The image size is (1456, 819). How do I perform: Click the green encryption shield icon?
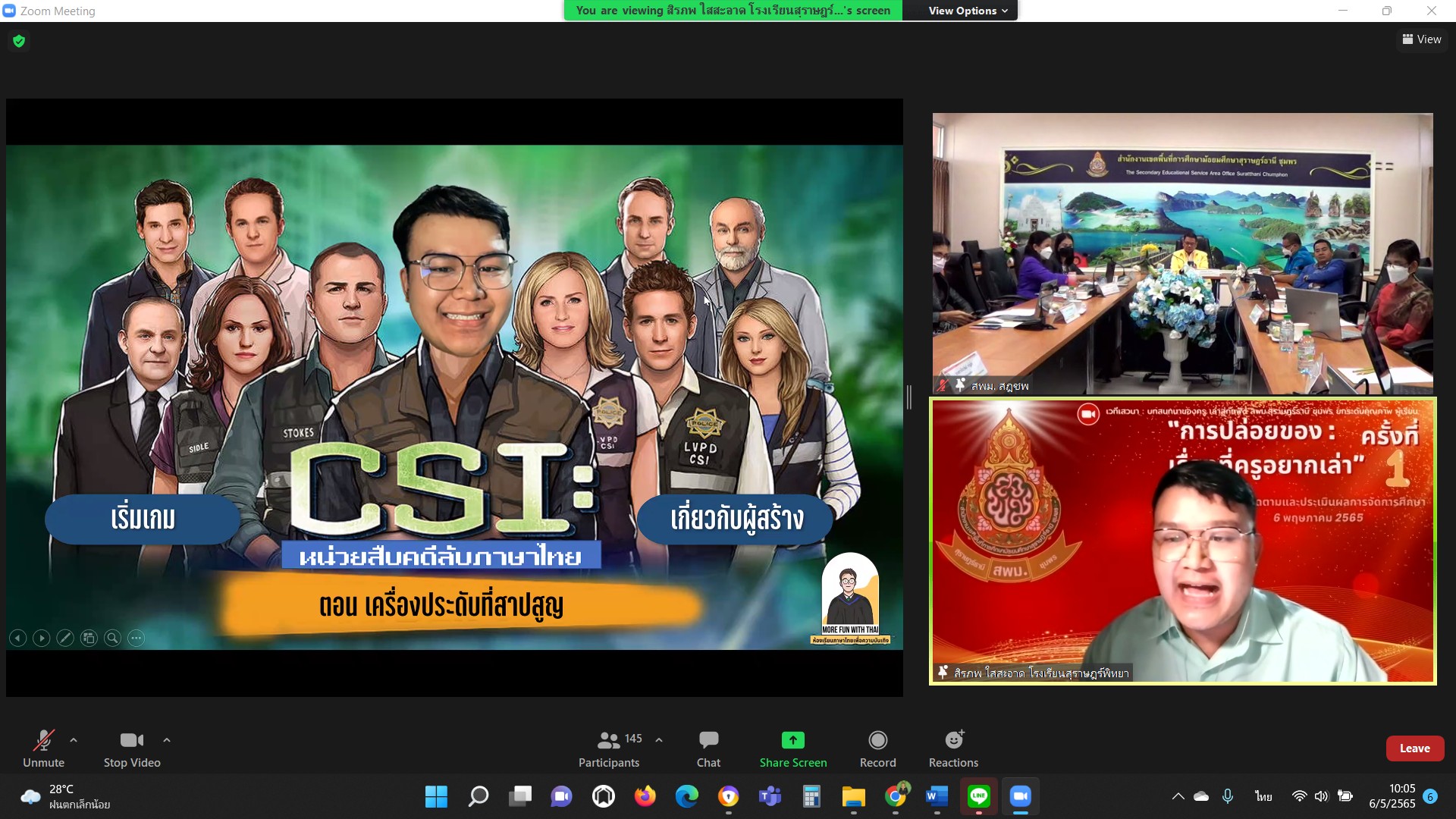pos(19,41)
